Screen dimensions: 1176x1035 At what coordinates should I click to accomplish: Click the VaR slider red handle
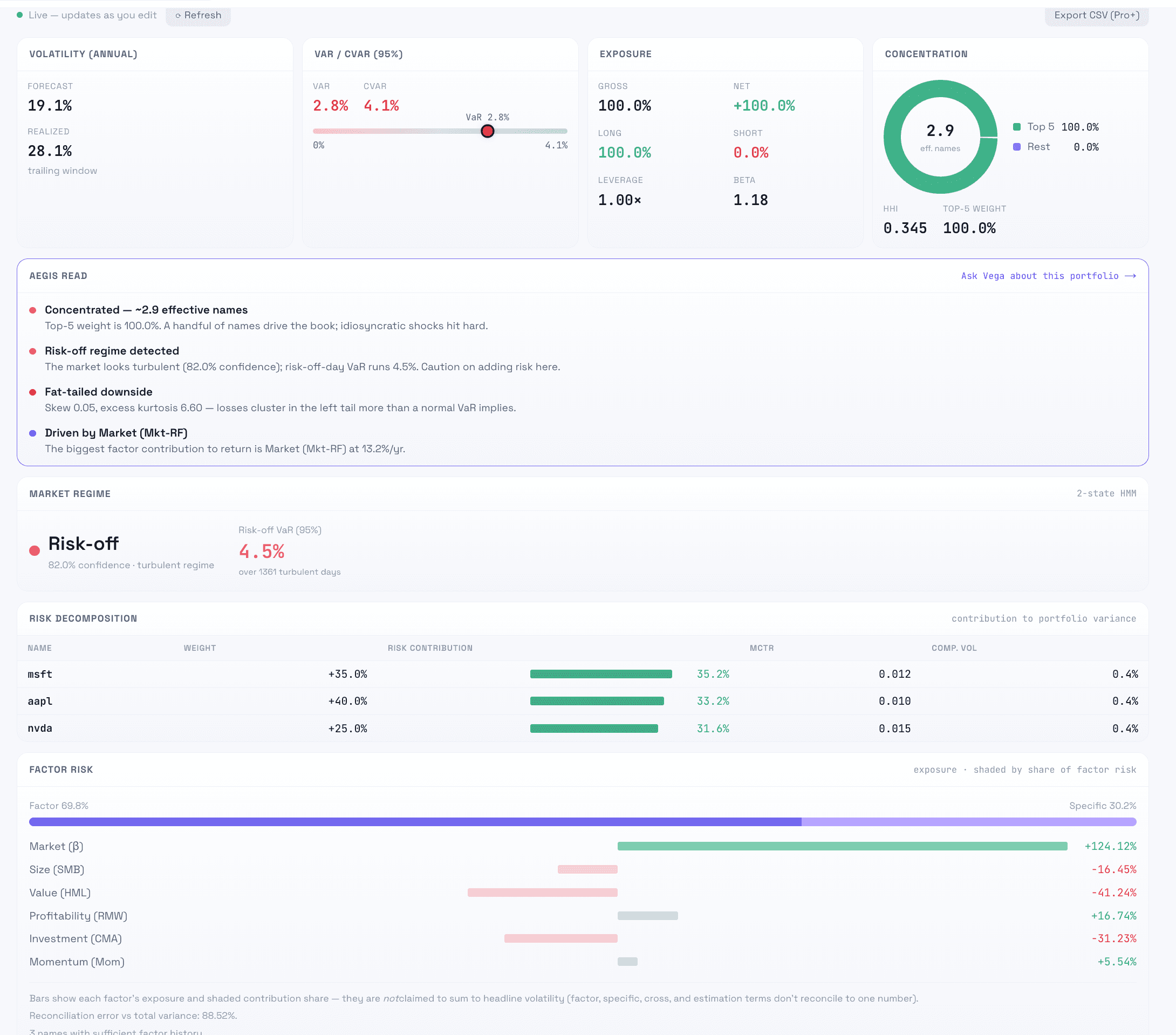pyautogui.click(x=487, y=131)
